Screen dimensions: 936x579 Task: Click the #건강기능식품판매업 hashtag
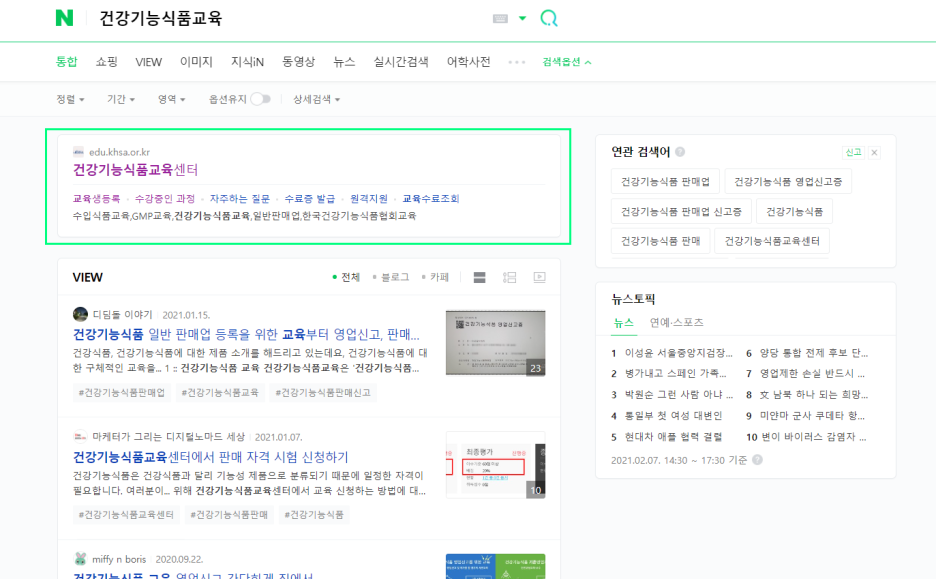pyautogui.click(x=122, y=393)
